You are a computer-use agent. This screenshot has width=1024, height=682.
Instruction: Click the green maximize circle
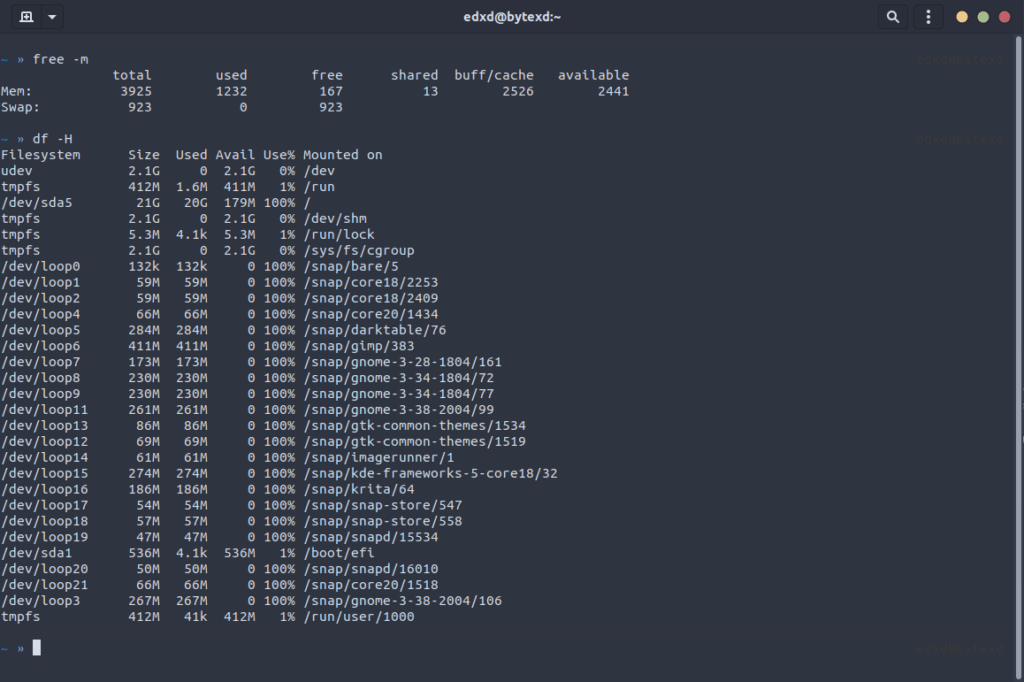coord(983,17)
